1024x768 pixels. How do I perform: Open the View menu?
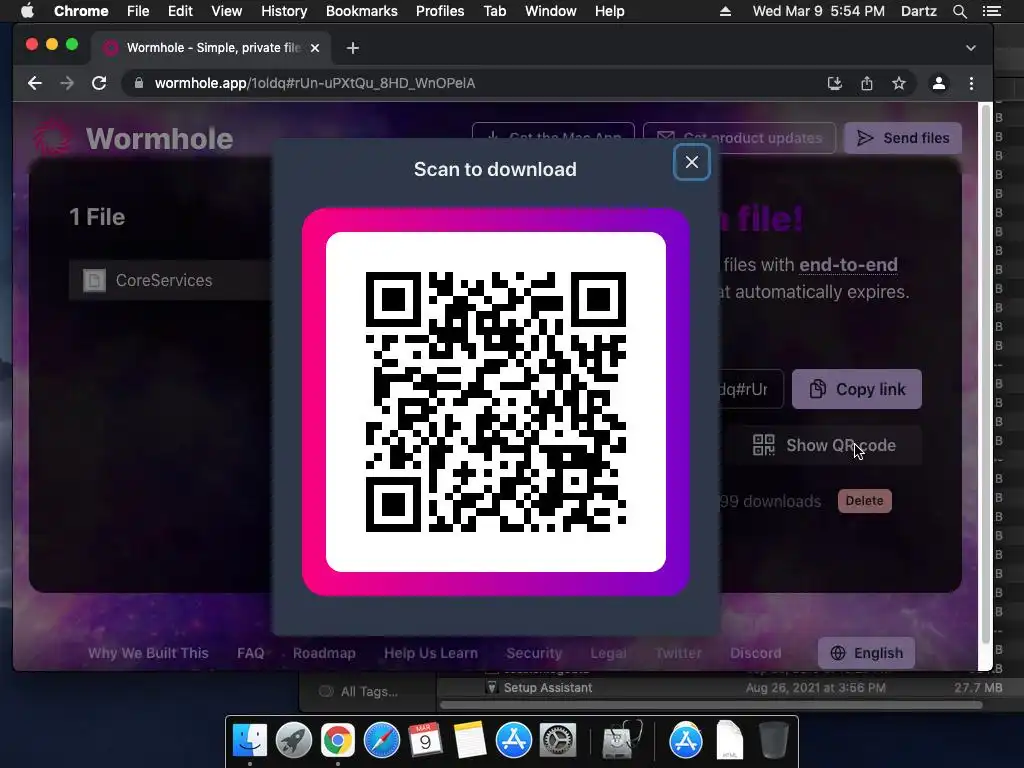pyautogui.click(x=227, y=11)
